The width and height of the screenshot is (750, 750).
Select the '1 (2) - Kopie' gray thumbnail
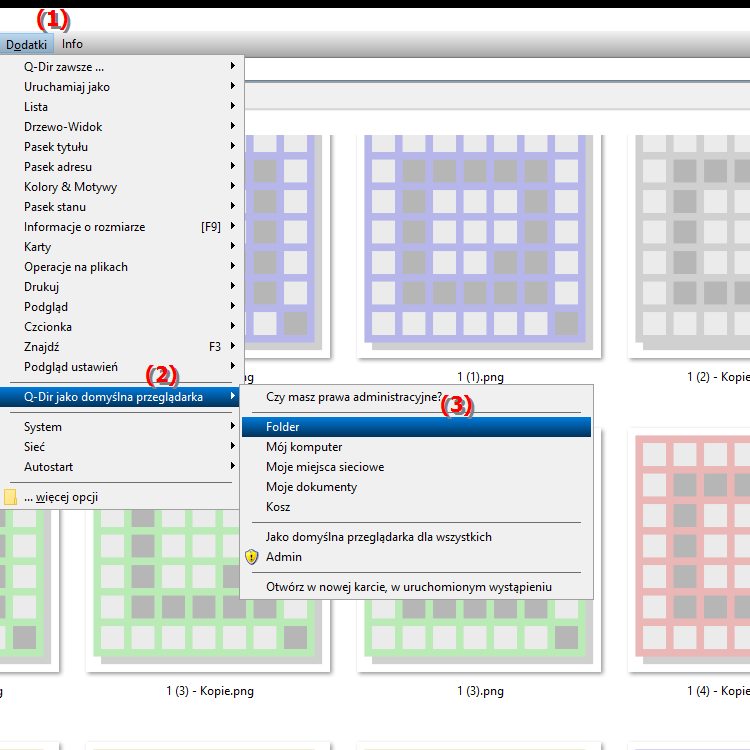(689, 246)
